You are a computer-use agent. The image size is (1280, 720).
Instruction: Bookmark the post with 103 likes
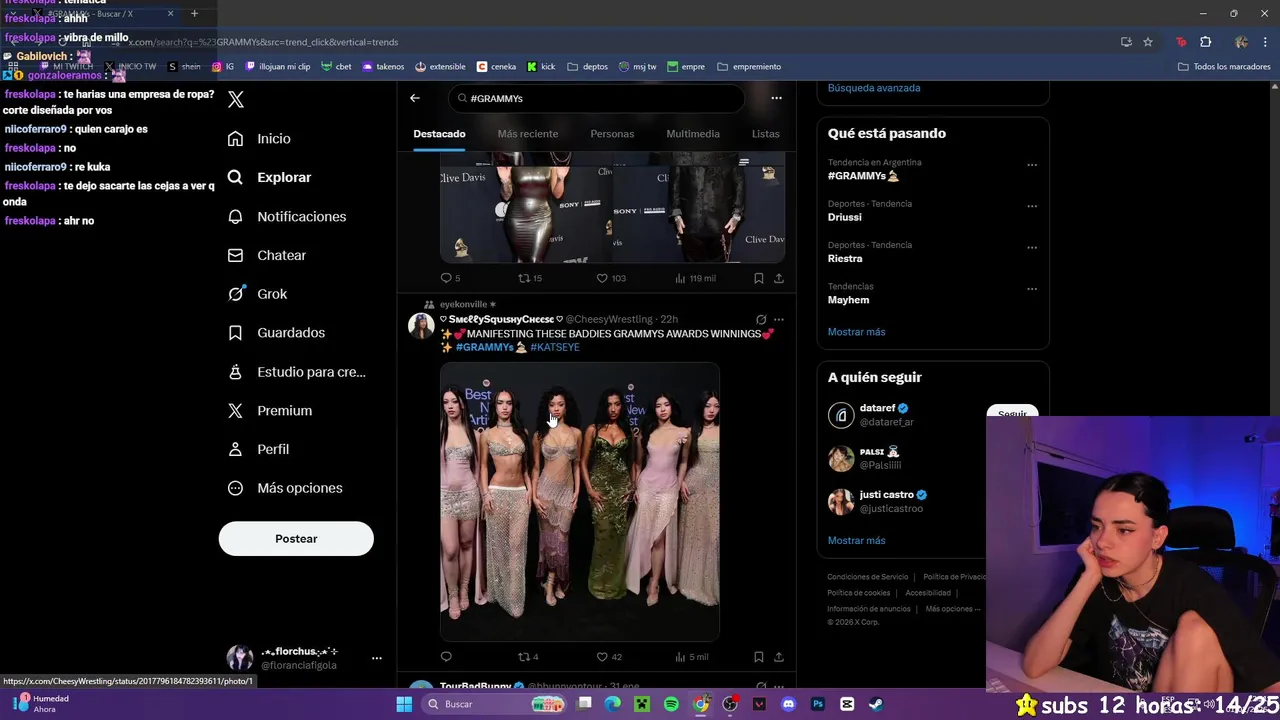point(759,278)
